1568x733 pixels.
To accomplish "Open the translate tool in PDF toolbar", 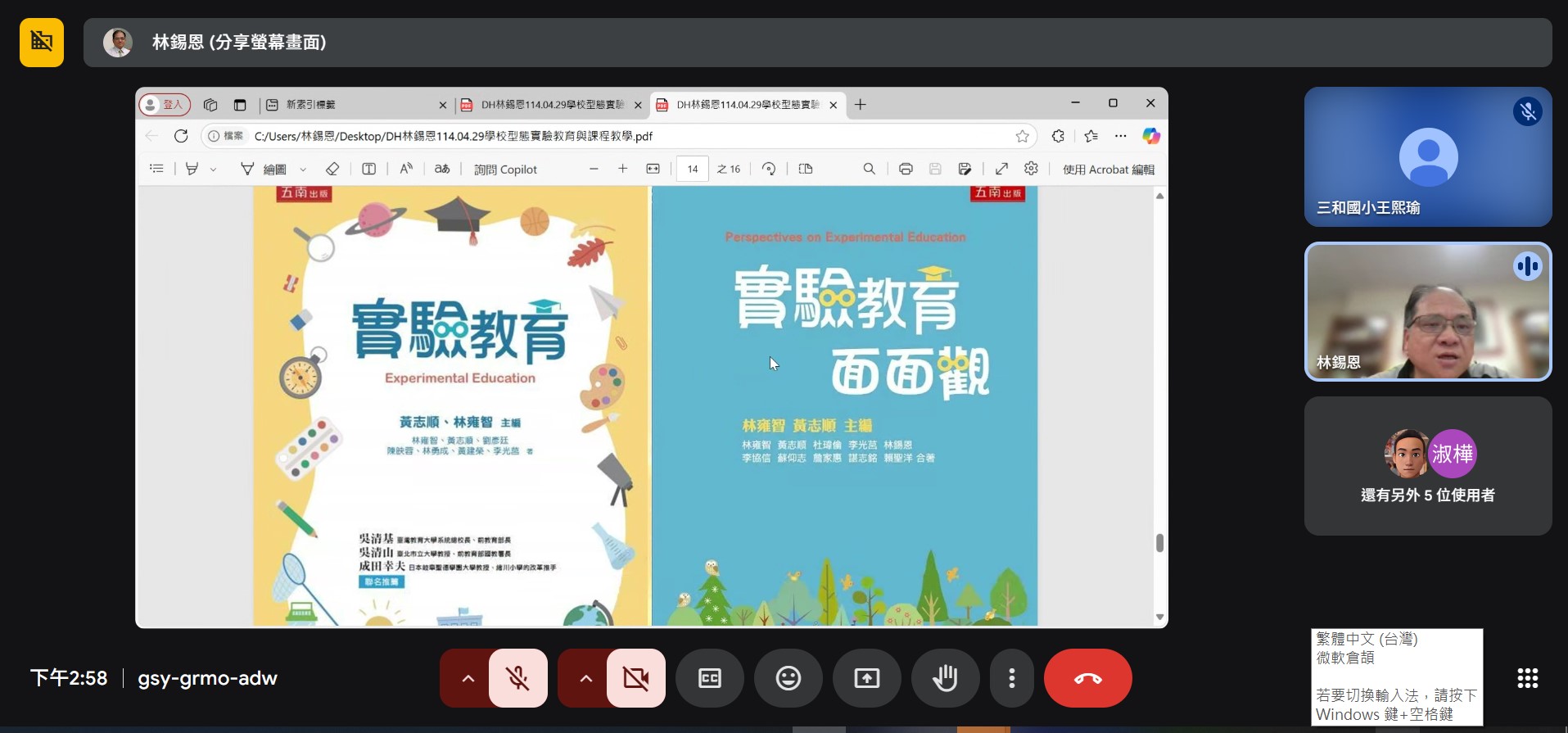I will pyautogui.click(x=442, y=169).
